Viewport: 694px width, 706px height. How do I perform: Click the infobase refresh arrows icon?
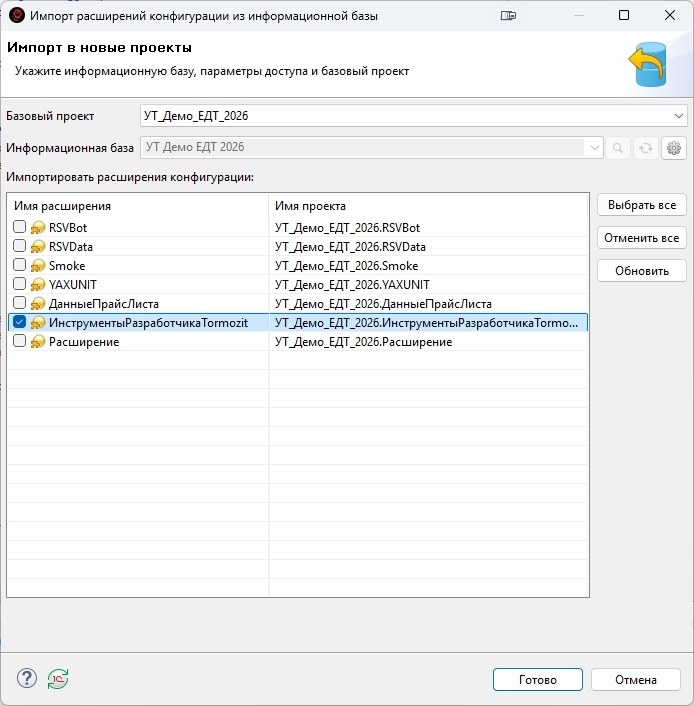(x=646, y=148)
